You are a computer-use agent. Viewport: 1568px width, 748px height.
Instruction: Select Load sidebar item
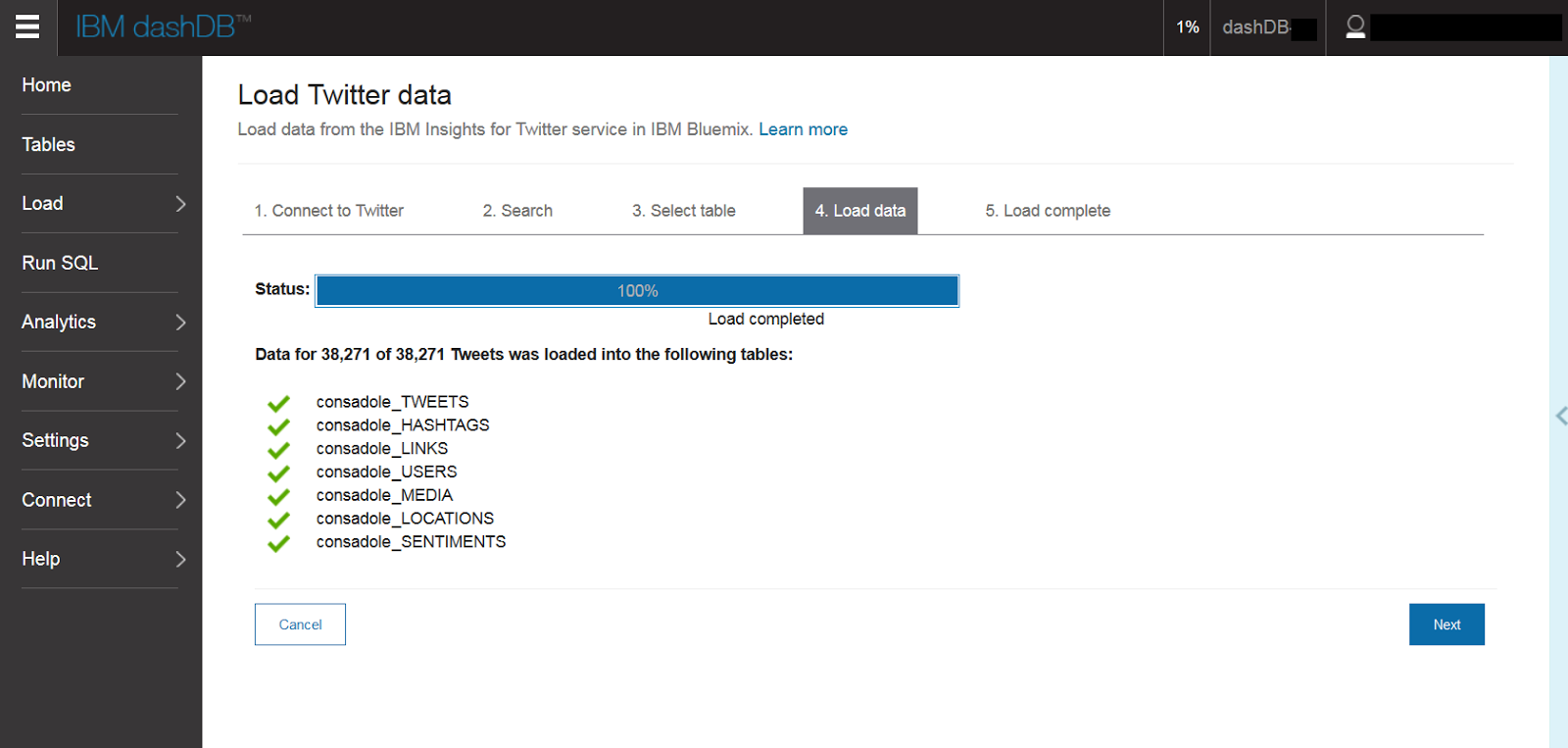coord(42,203)
